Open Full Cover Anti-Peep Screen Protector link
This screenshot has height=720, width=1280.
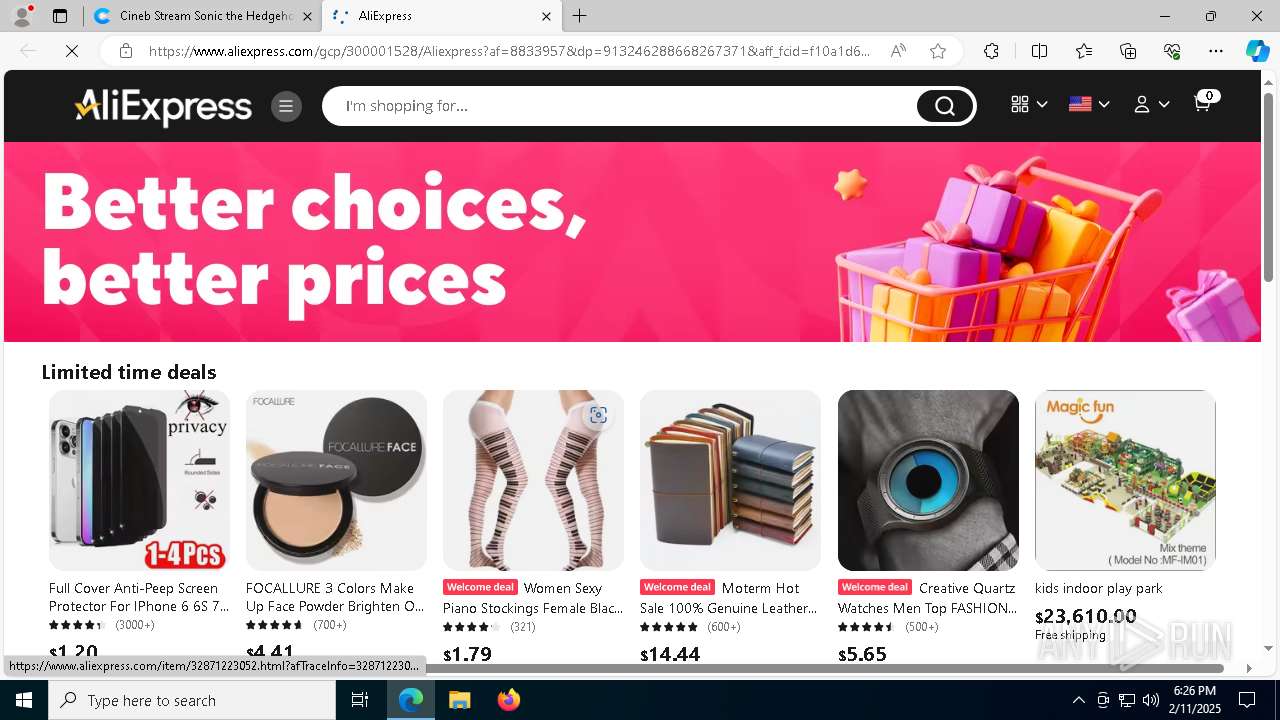(x=139, y=597)
